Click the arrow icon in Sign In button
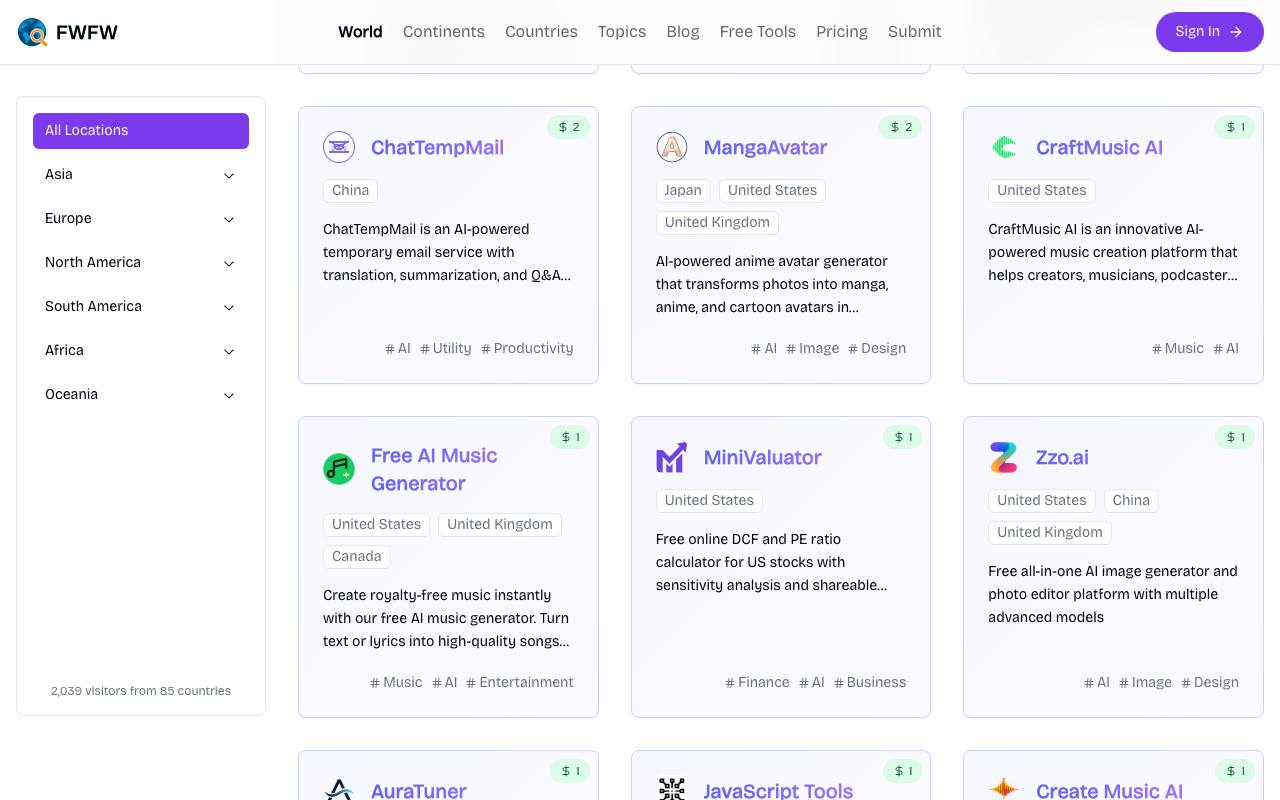Screen dimensions: 1280x800 pos(1236,32)
